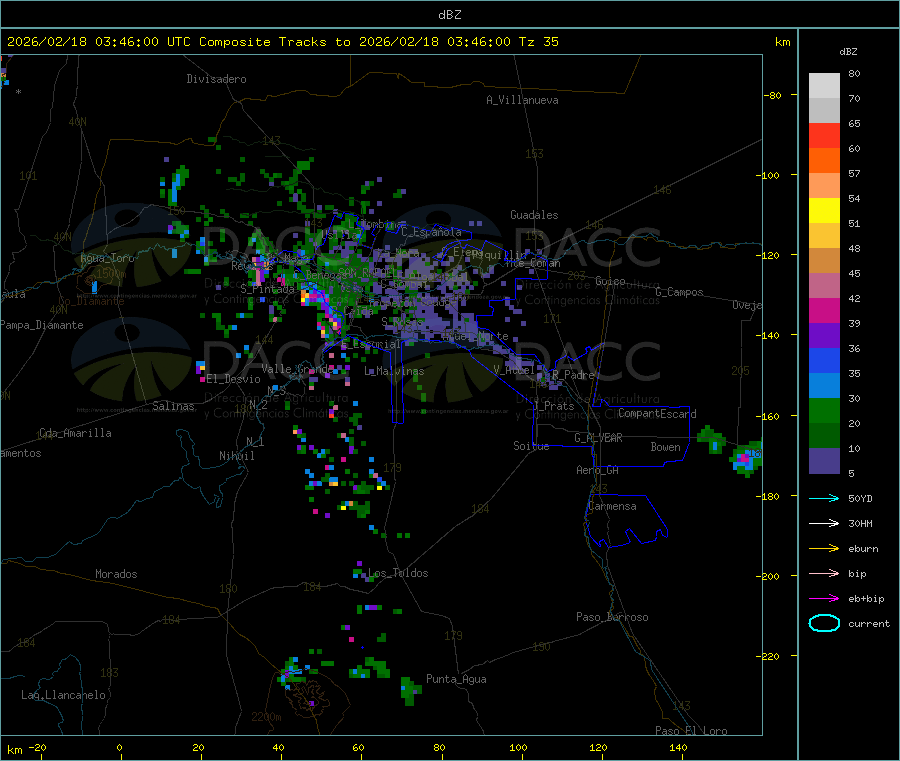The image size is (900, 761).
Task: Click the pink bip arrow legend icon
Action: (824, 573)
